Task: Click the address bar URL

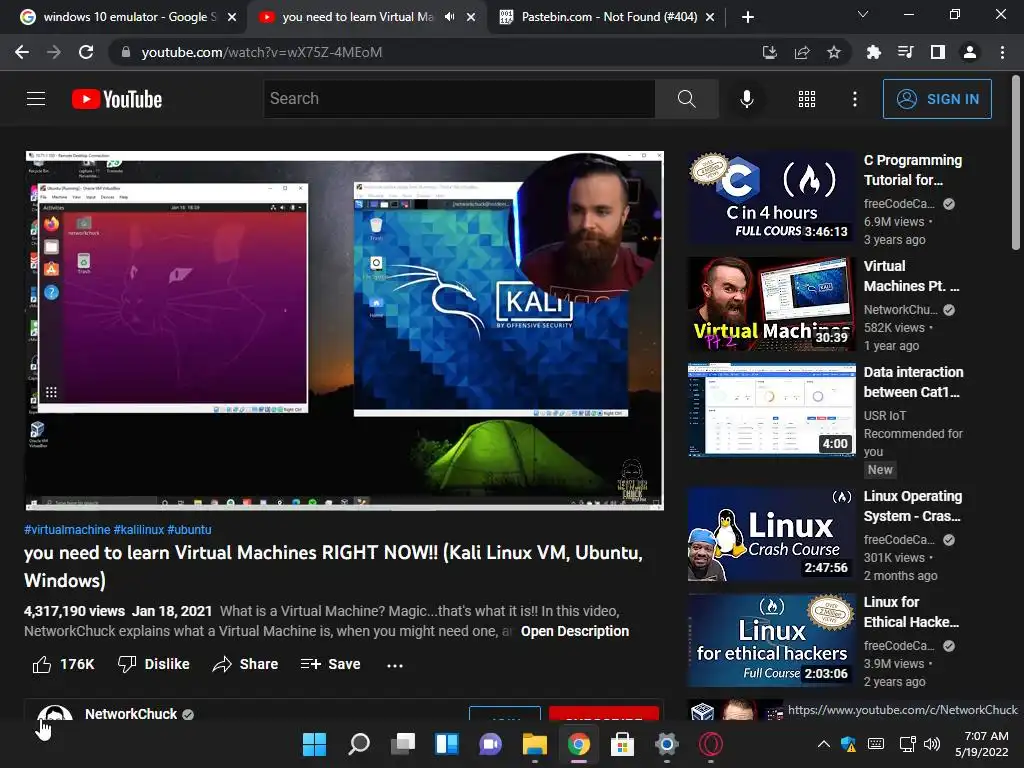Action: pyautogui.click(x=261, y=52)
